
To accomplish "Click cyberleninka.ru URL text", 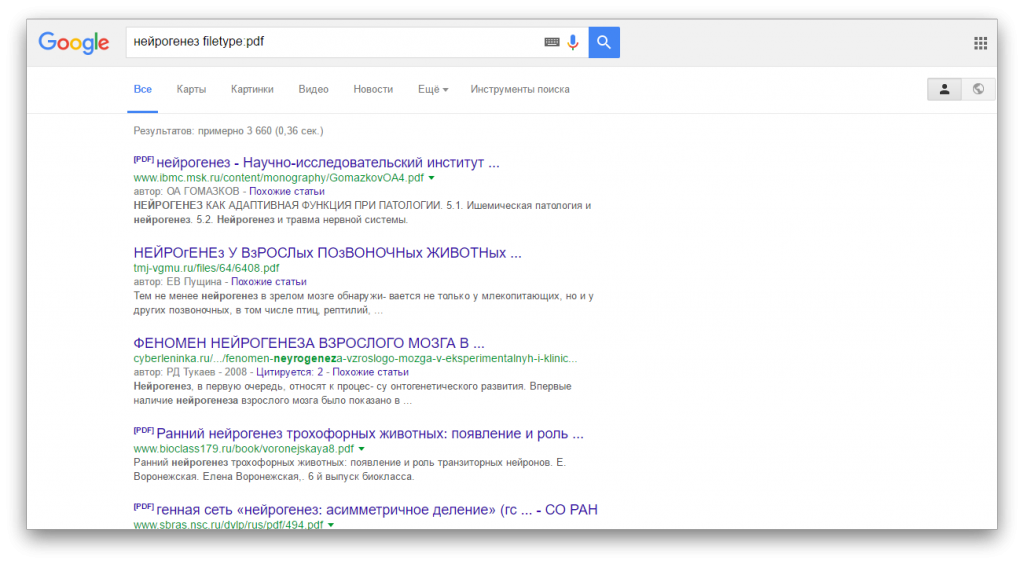I will pyautogui.click(x=355, y=358).
